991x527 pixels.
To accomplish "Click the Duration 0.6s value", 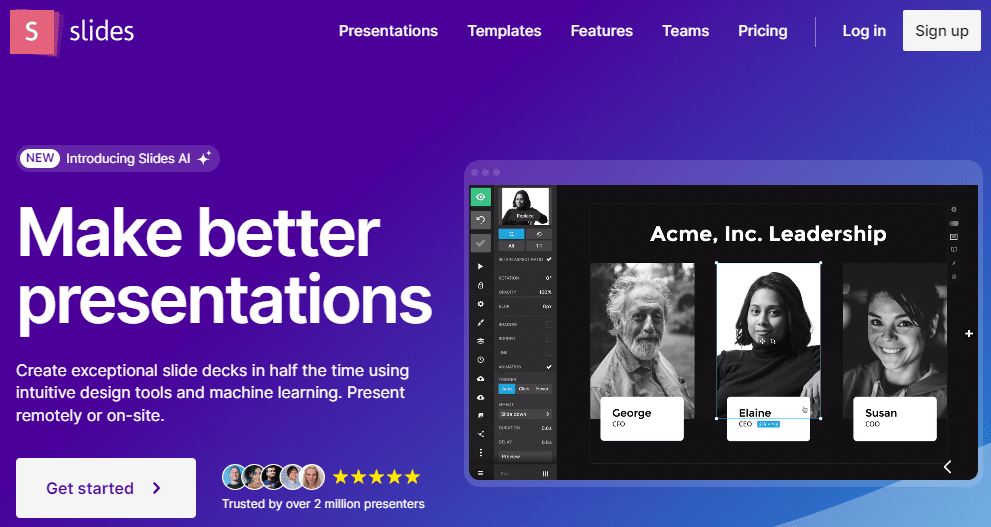I will (x=547, y=428).
